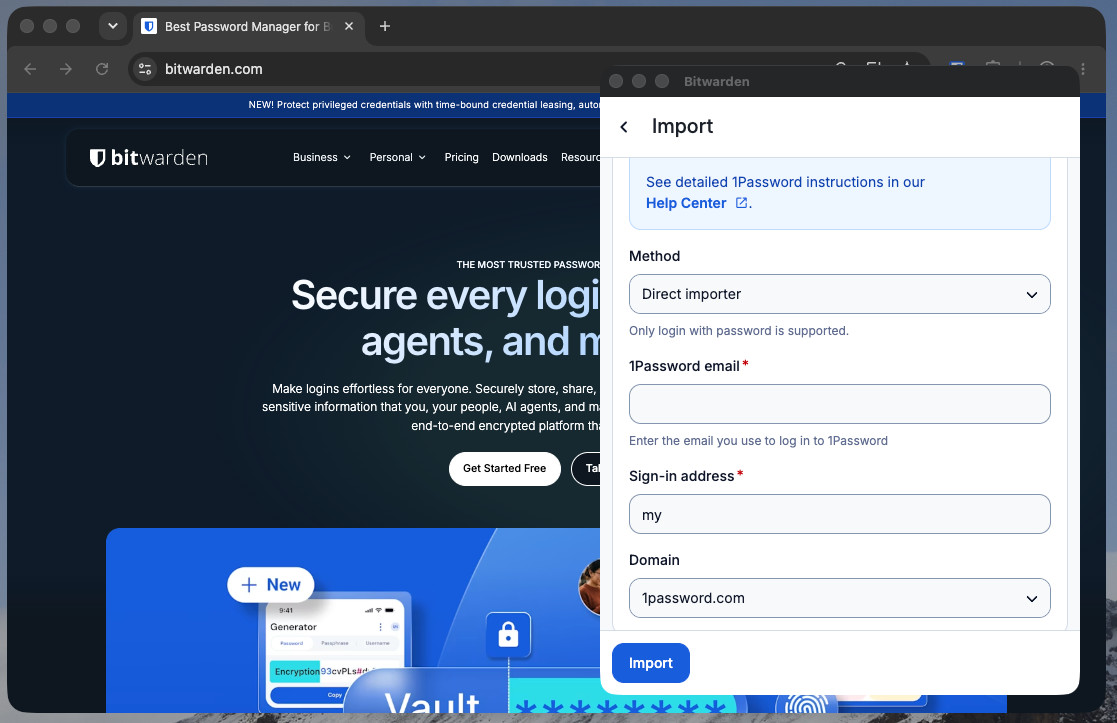This screenshot has height=723, width=1117.
Task: Expand the Method dropdown
Action: [839, 294]
